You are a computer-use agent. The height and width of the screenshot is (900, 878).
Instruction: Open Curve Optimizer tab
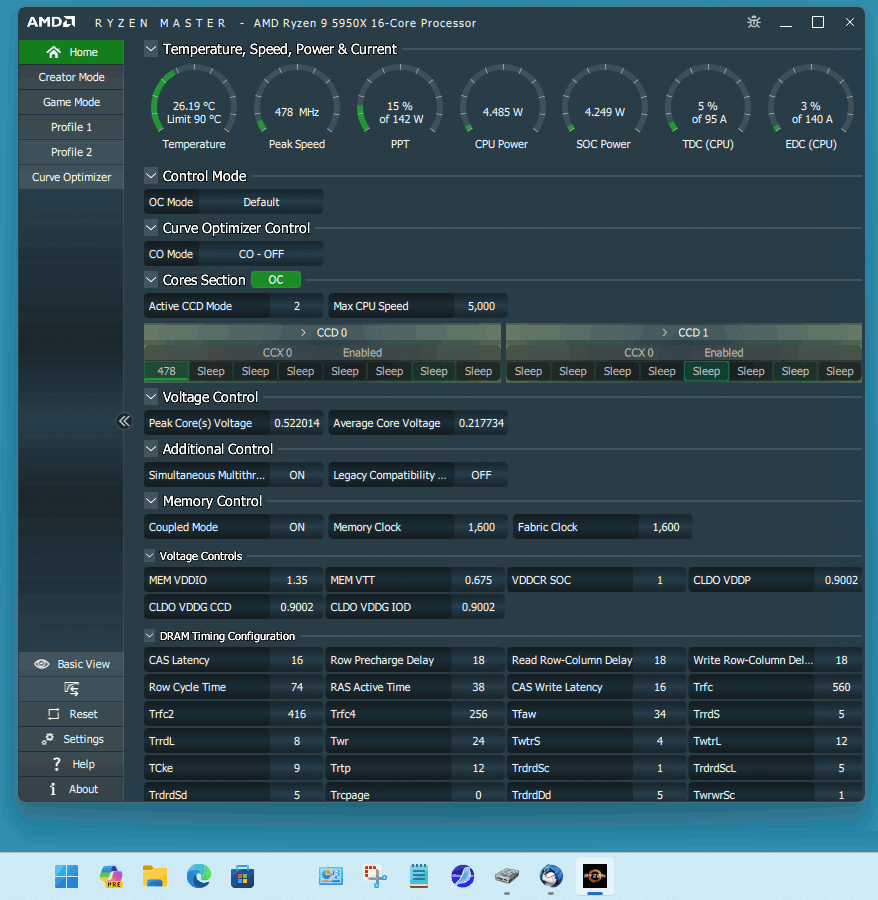(71, 177)
